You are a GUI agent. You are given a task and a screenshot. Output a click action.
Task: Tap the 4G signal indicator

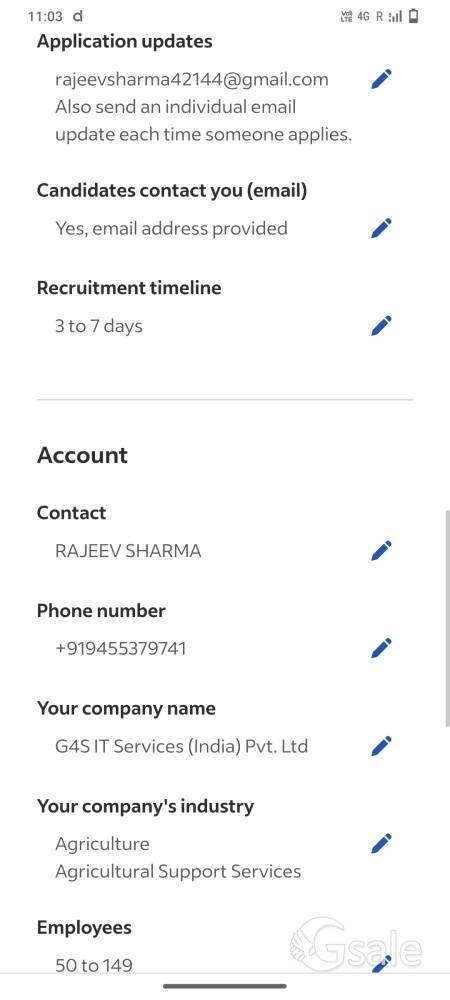pos(363,17)
